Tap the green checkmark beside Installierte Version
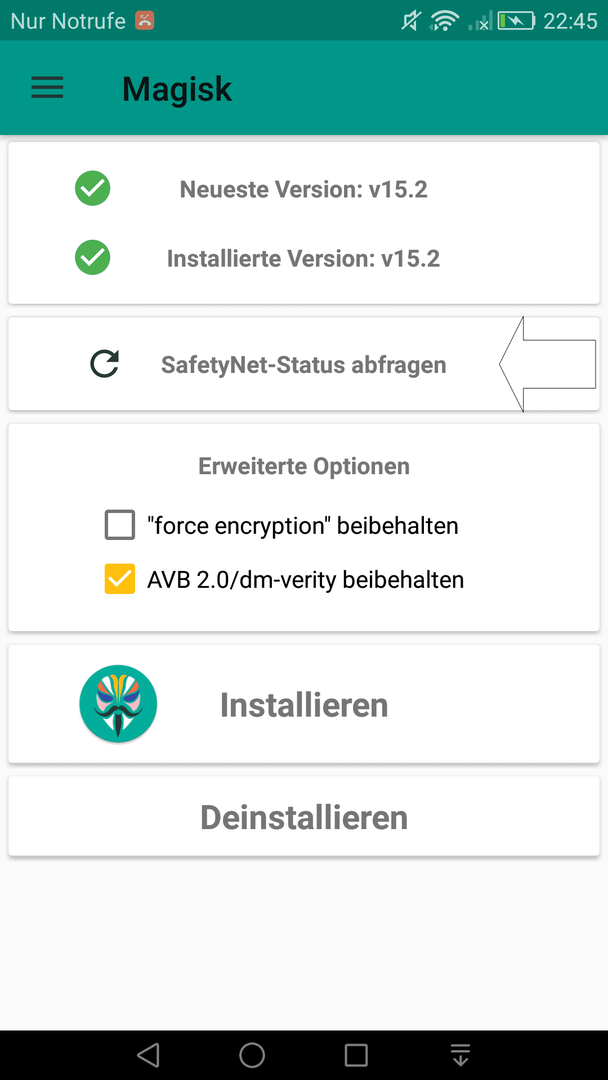This screenshot has height=1080, width=608. [92, 258]
